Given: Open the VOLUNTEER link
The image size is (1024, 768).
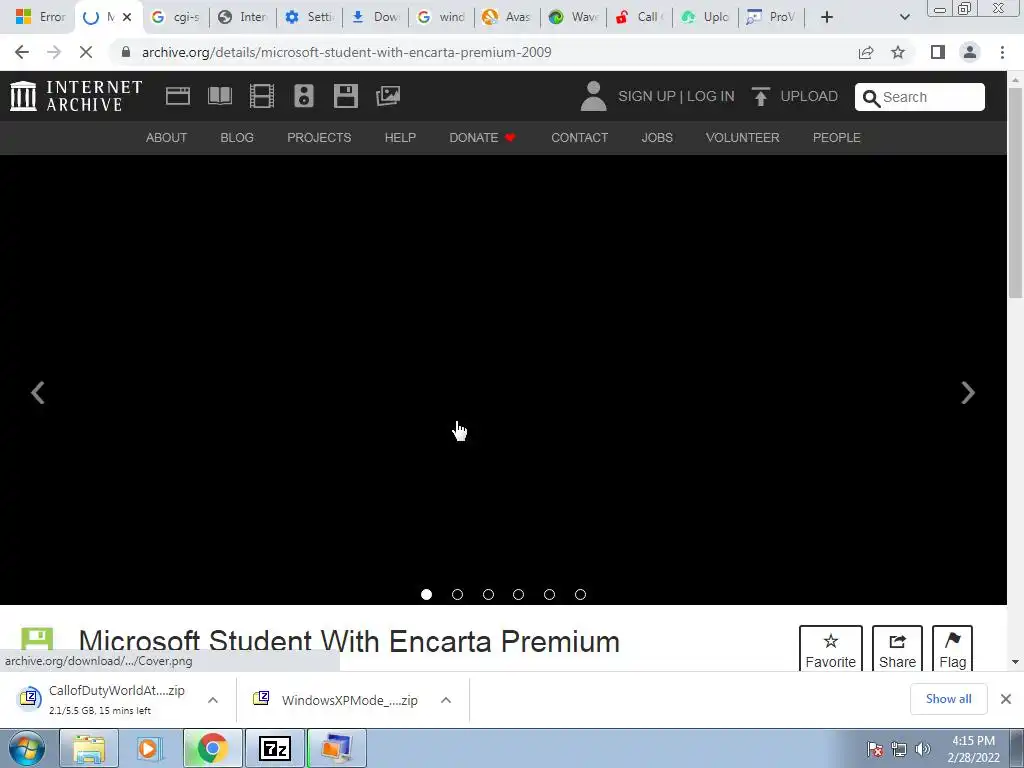Looking at the screenshot, I should pos(743,138).
